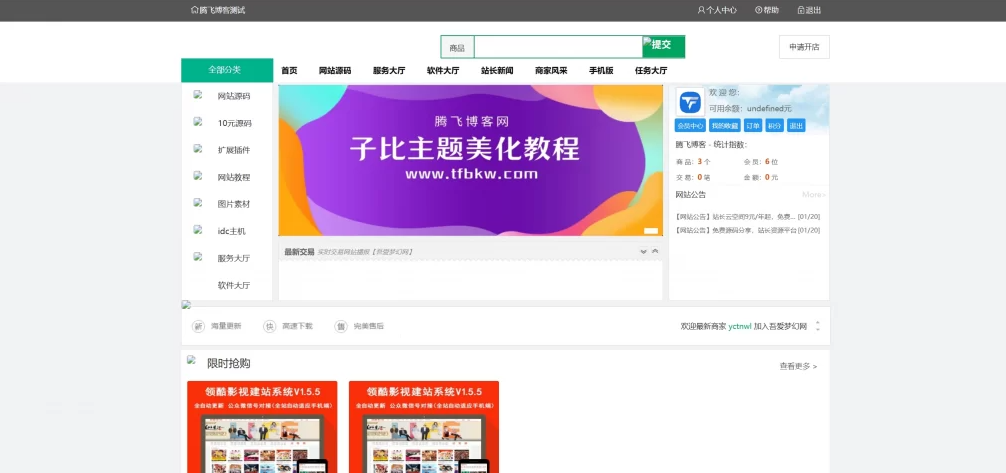1006x473 pixels.
Task: Click the icon next to idc主机 in the sidebar
Action: click(x=198, y=230)
